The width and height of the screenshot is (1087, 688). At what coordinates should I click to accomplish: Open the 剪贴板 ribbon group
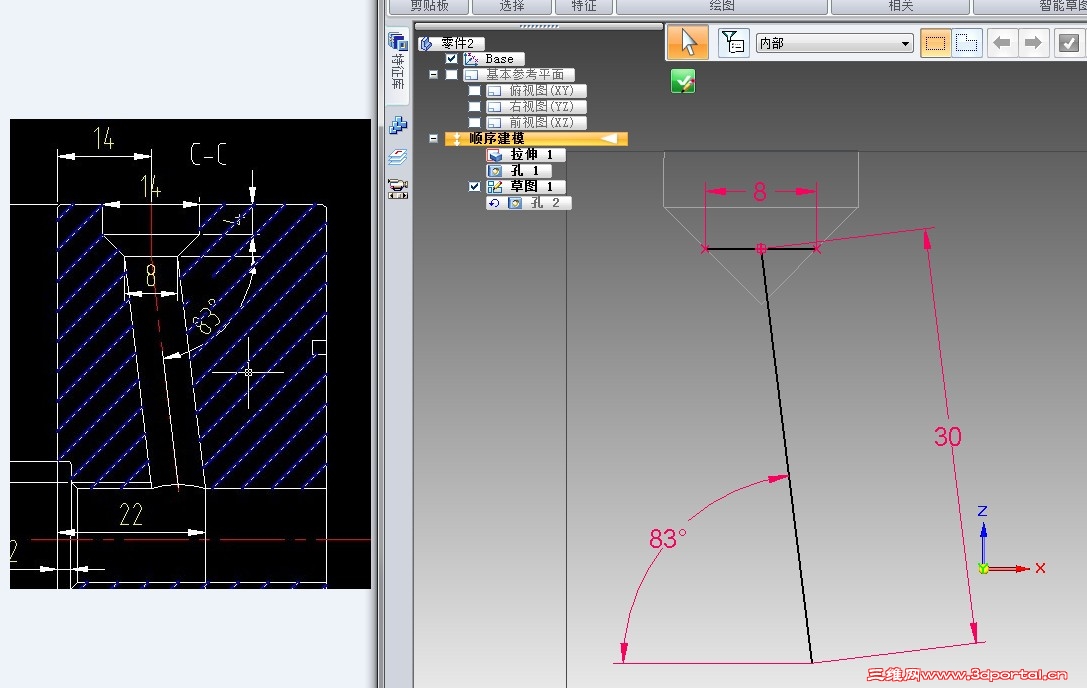coord(428,6)
